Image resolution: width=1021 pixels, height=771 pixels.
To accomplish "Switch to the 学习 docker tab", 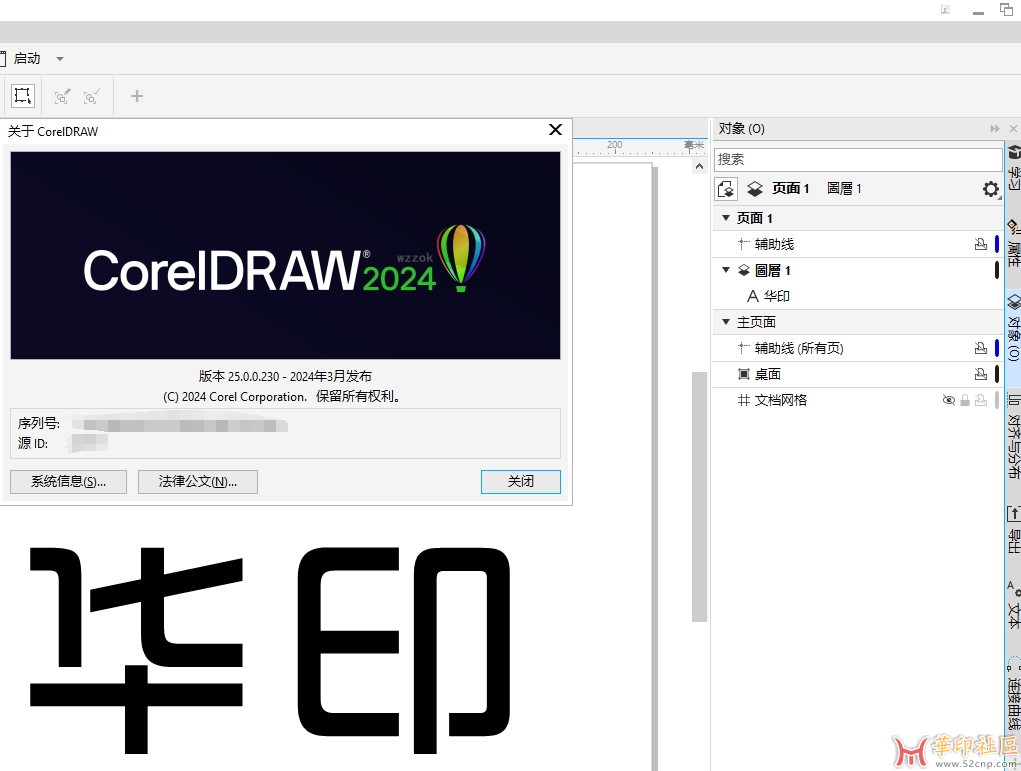I will pyautogui.click(x=1014, y=168).
